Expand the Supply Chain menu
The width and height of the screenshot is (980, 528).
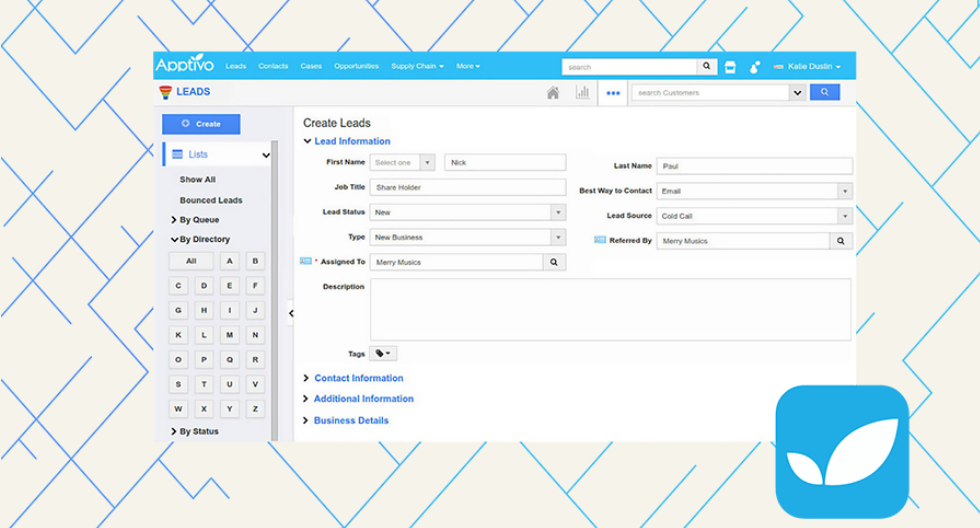418,66
